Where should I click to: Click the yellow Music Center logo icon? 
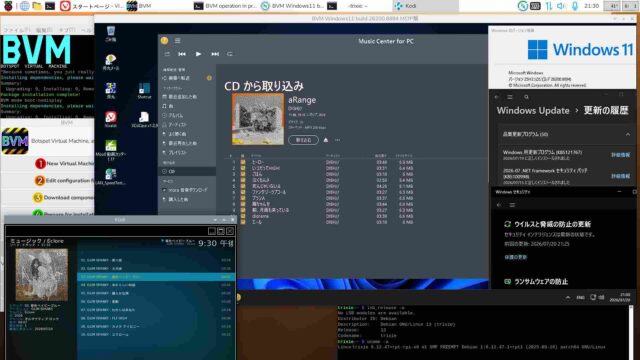164,40
